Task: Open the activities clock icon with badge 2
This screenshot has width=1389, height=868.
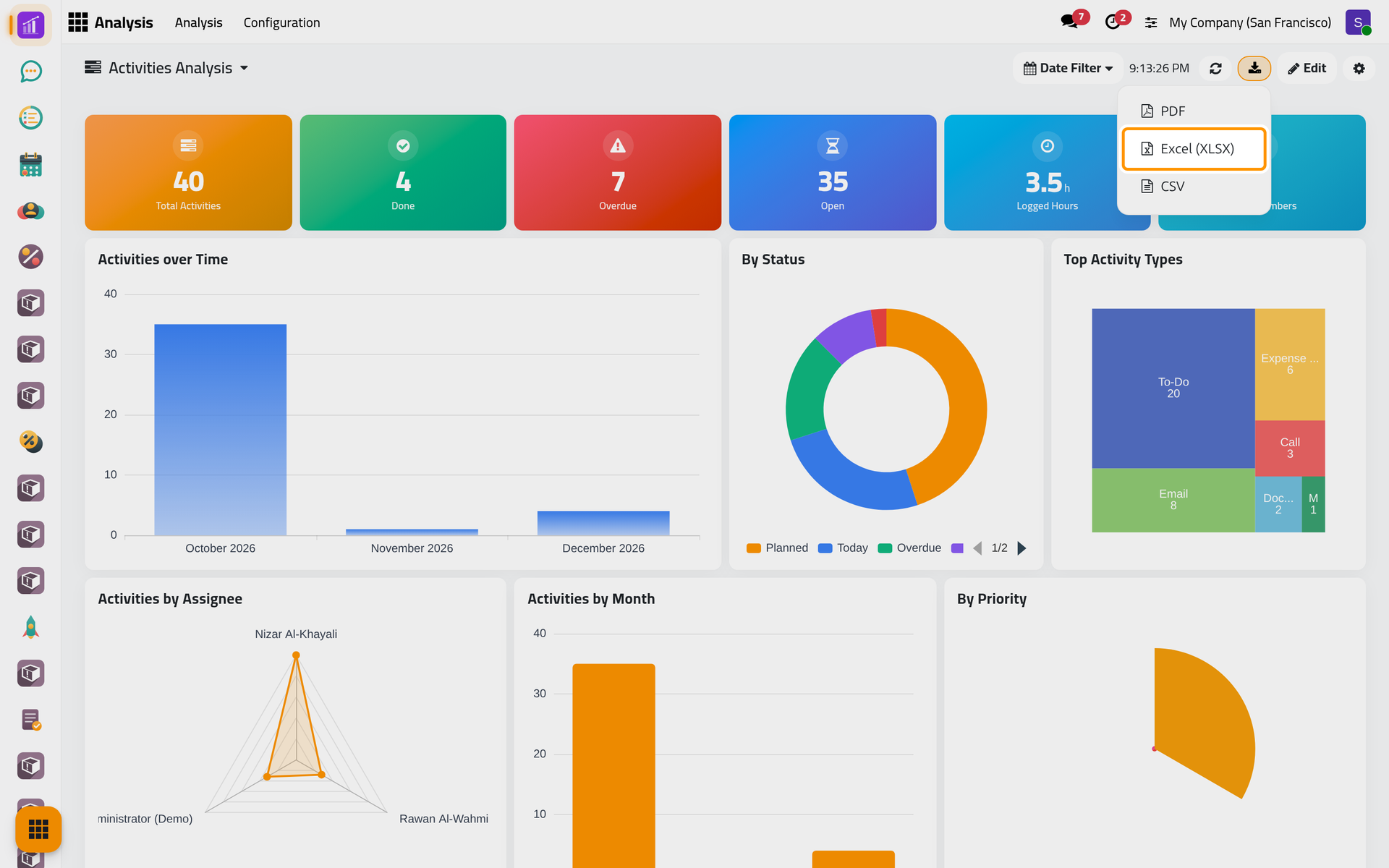Action: 1113,22
